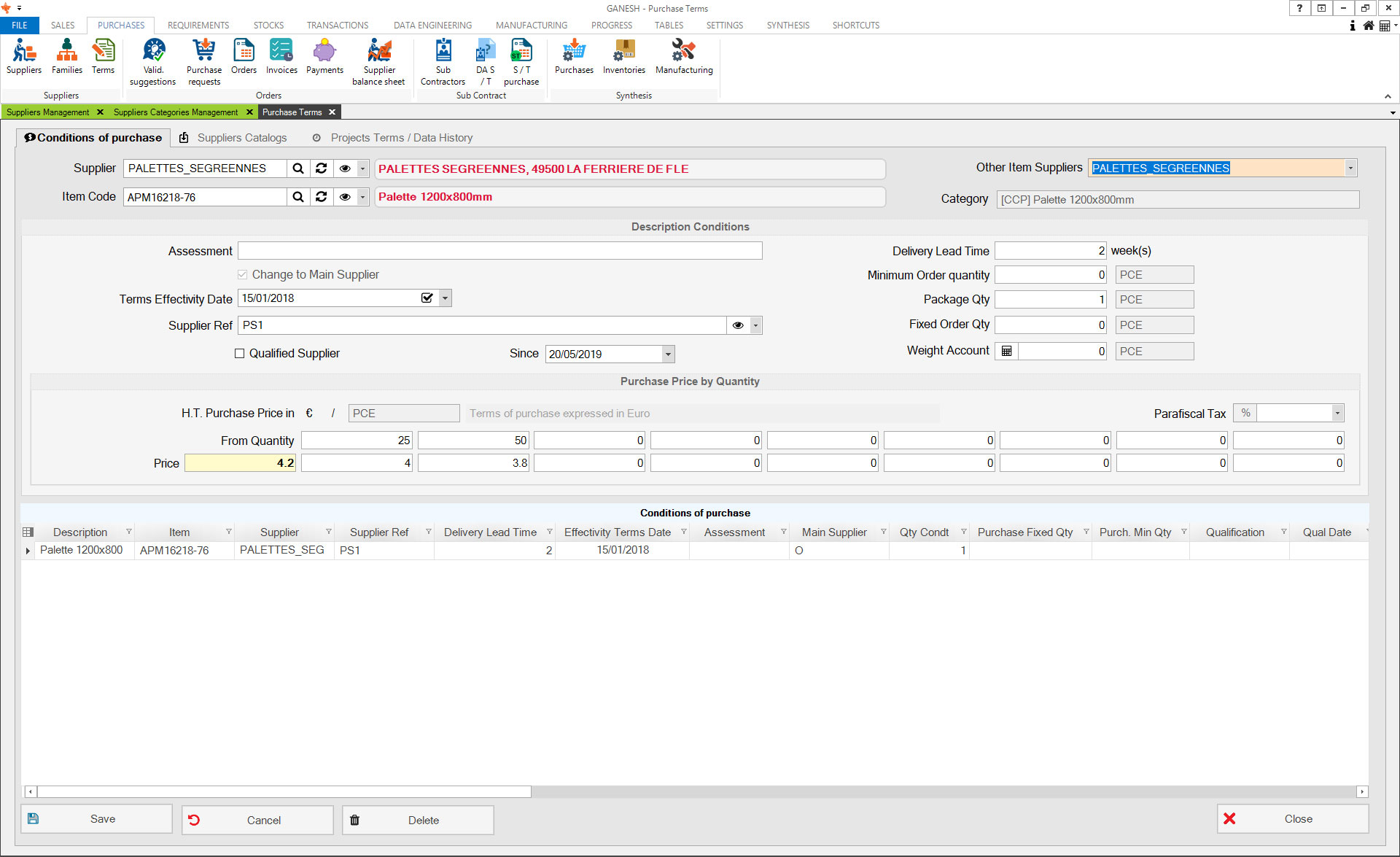Switch to the MANUFACTURING ribbon tab

(531, 25)
